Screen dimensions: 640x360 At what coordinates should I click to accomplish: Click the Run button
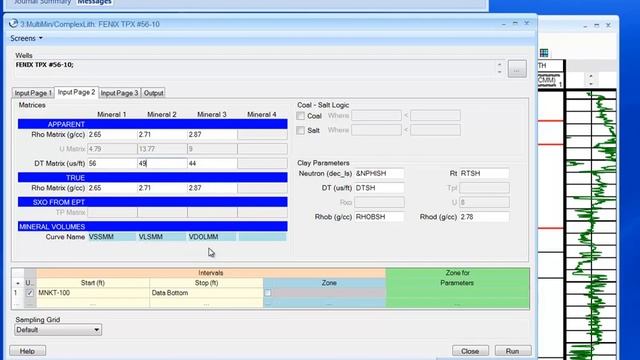[x=513, y=351]
